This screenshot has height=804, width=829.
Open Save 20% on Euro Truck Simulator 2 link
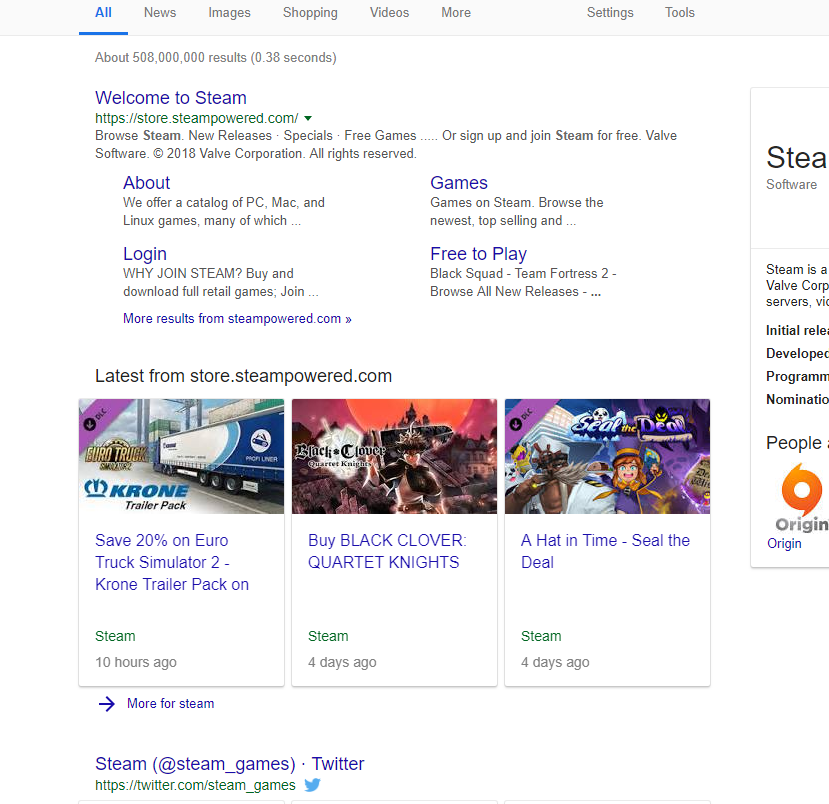[172, 562]
